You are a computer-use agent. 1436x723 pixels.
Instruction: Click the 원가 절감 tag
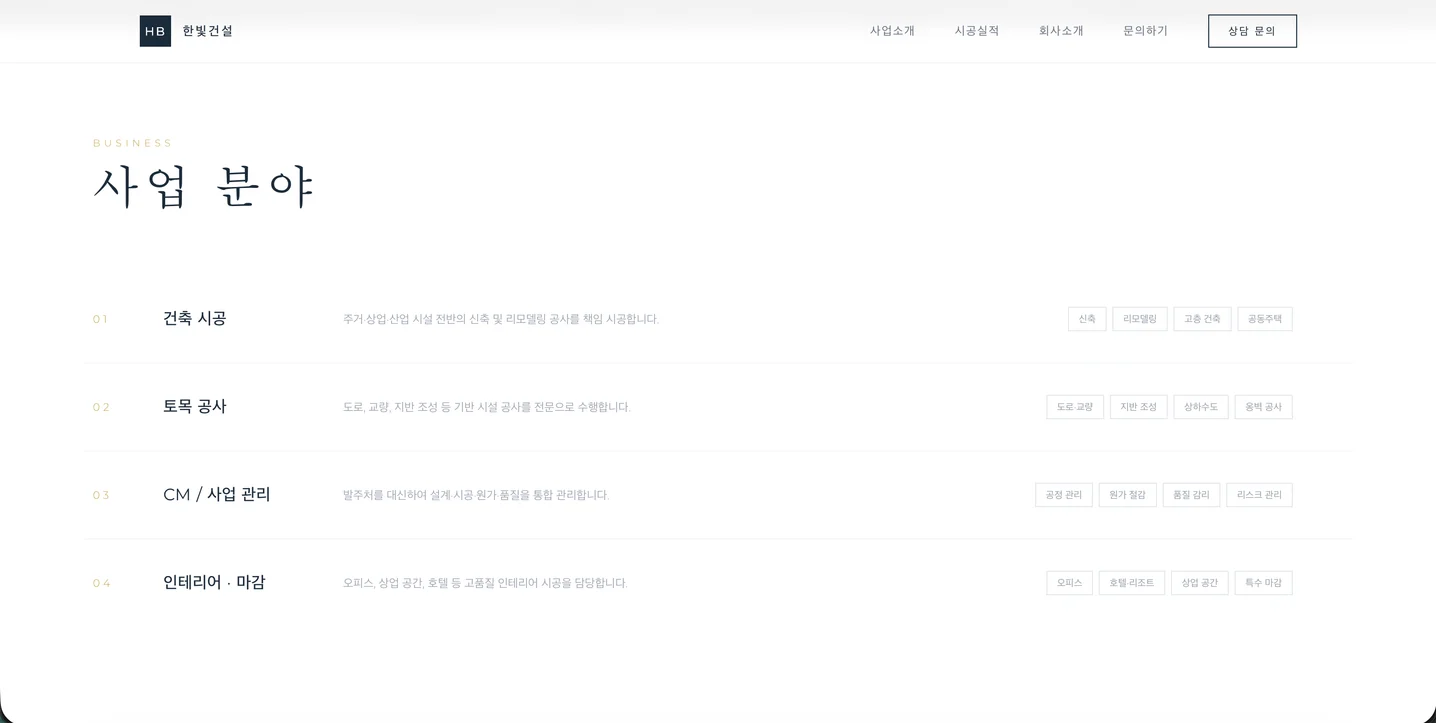(x=1127, y=495)
